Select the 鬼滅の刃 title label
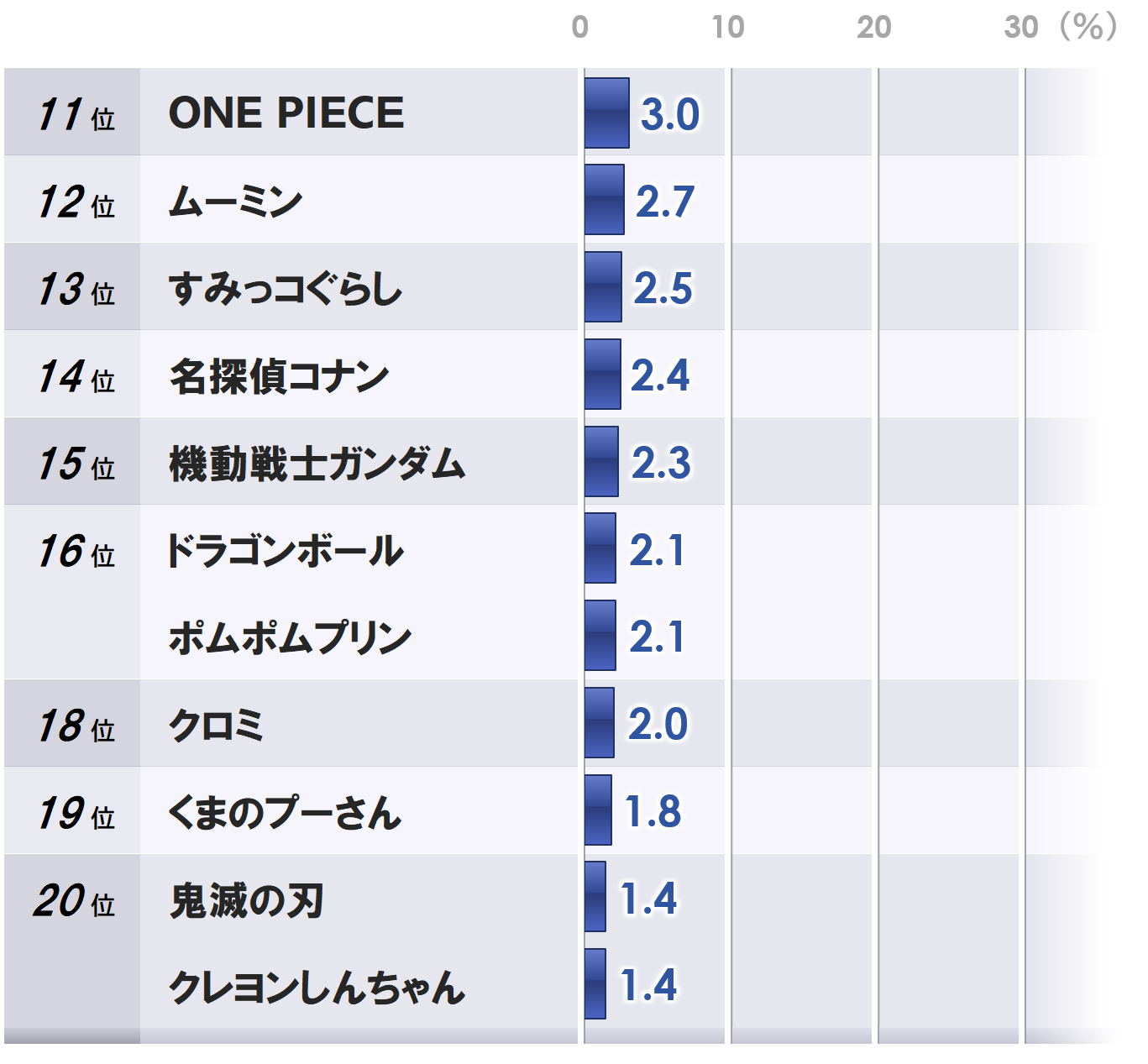1148x1064 pixels. click(x=246, y=901)
